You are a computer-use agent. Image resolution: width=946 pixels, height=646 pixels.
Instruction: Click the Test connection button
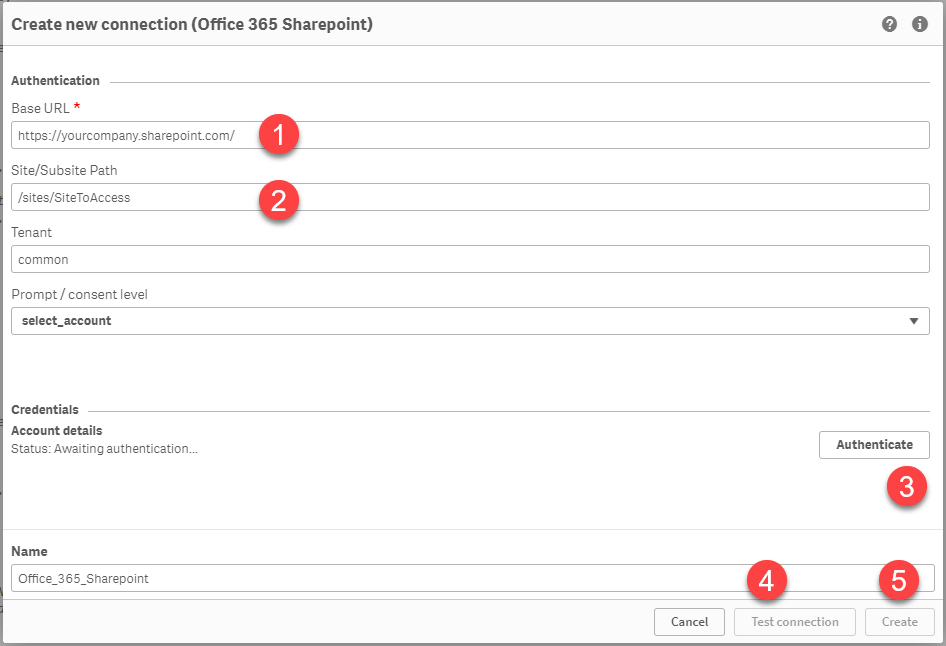795,622
